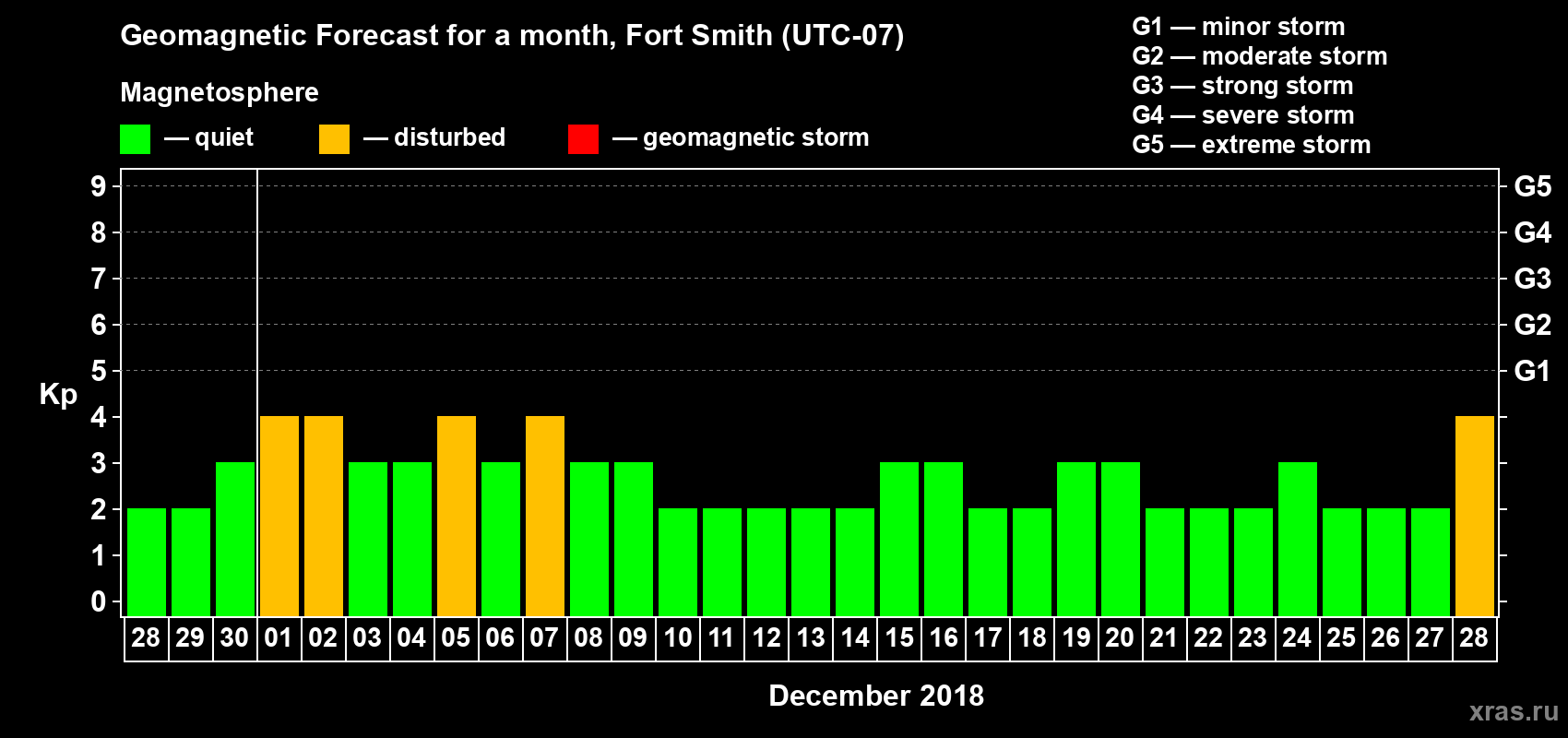1568x738 pixels.
Task: Click the 'G1 — minor storm' legend line
Action: click(x=1239, y=27)
